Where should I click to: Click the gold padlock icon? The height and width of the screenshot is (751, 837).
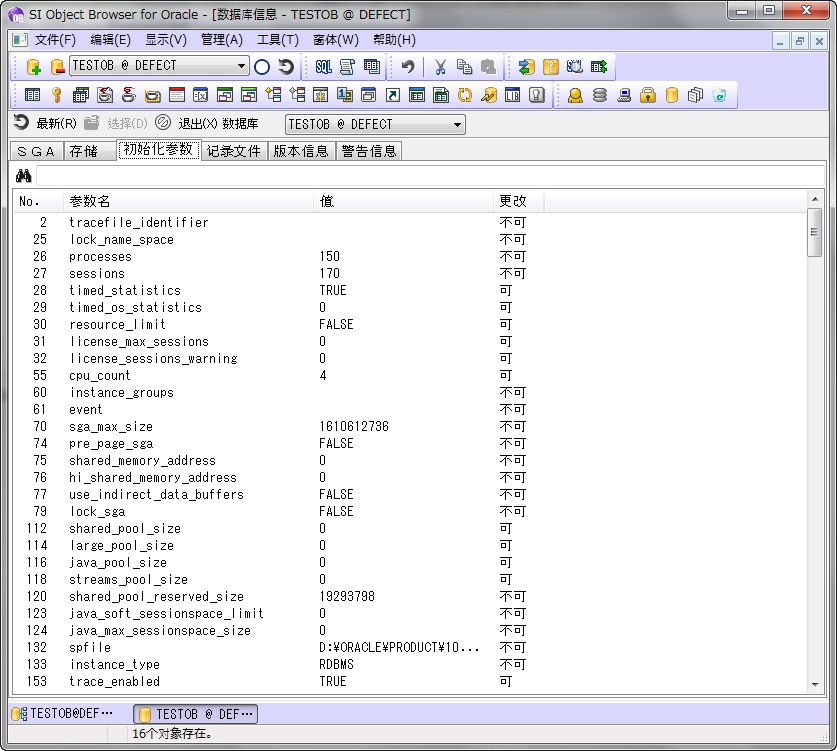point(648,95)
